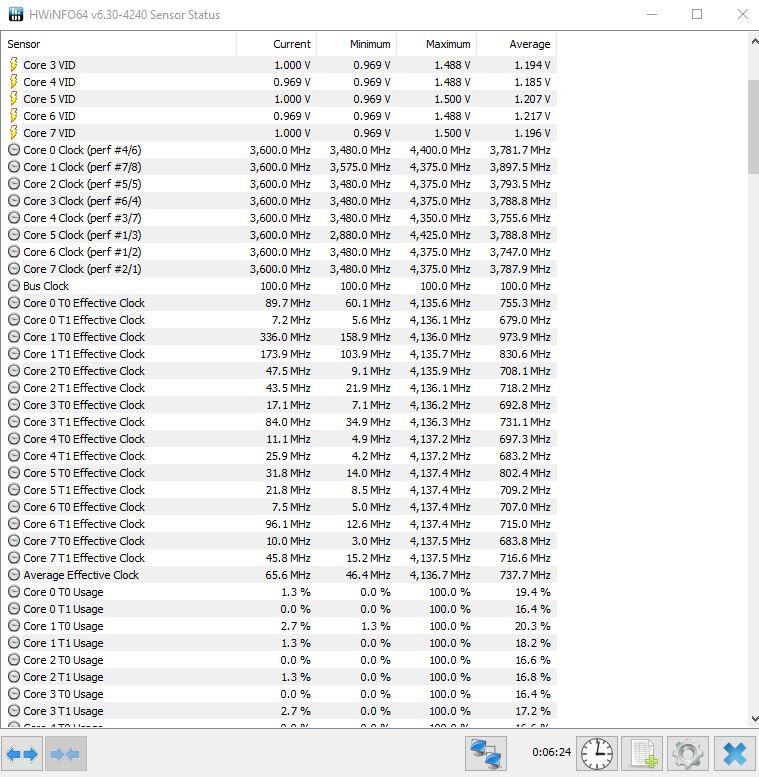Select Core 3 T0 Effective Clock row
Viewport: 759px width, 777px height.
[x=279, y=405]
